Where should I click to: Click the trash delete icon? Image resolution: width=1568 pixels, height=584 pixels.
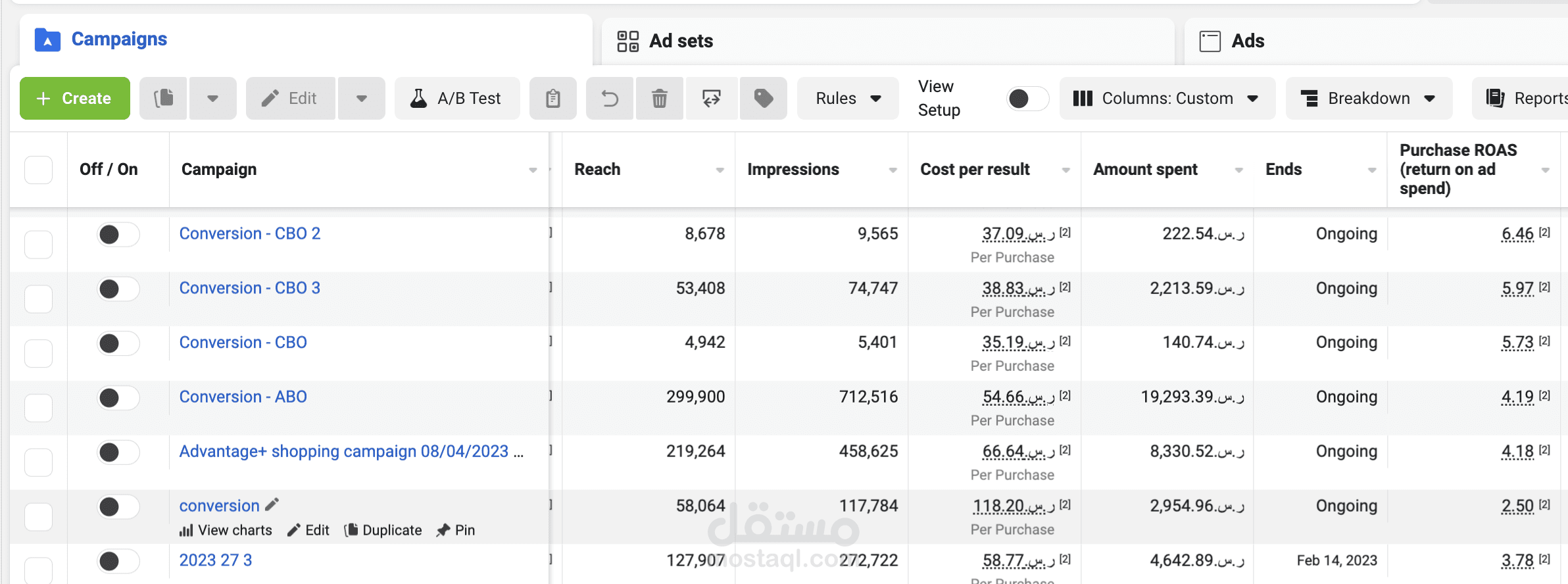(659, 99)
